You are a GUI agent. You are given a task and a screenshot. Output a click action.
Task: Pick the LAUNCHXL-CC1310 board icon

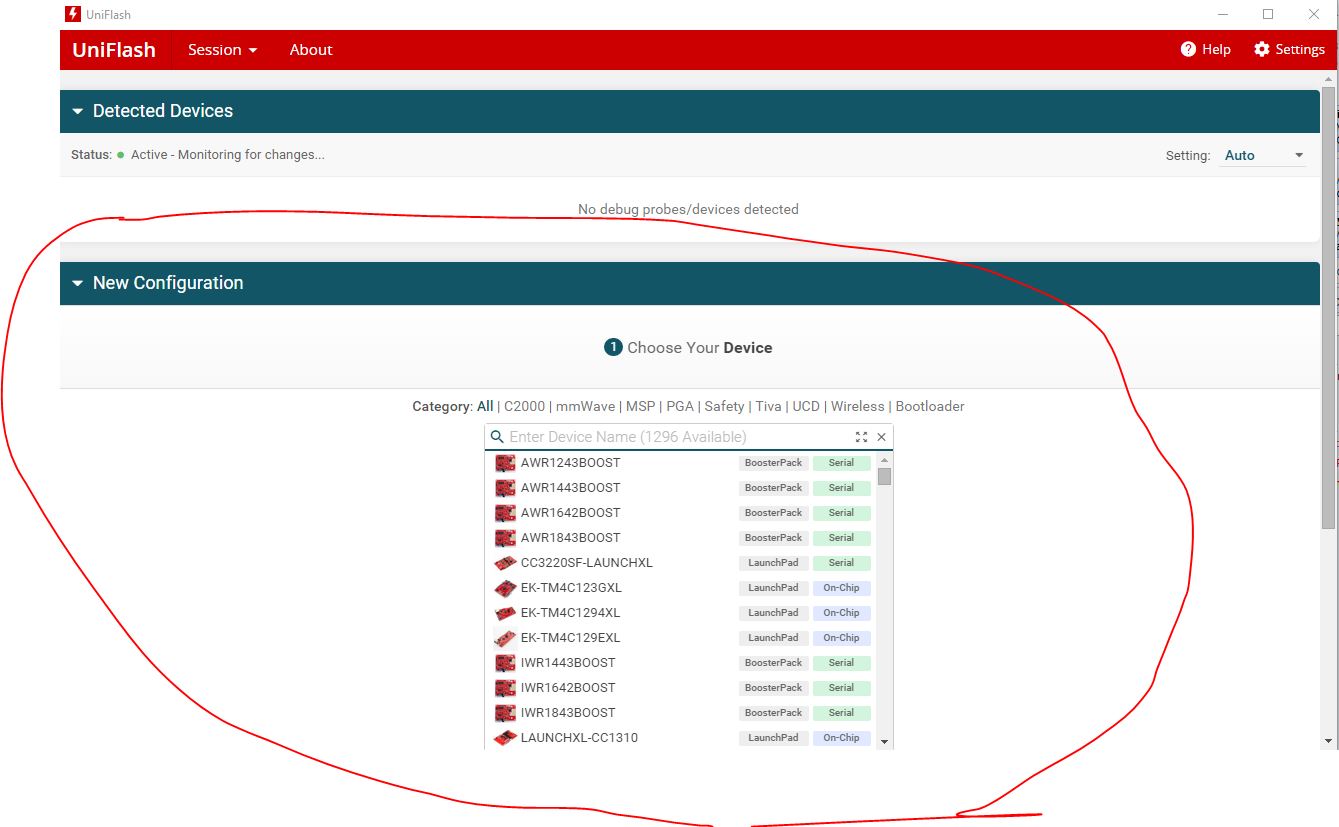(x=505, y=738)
